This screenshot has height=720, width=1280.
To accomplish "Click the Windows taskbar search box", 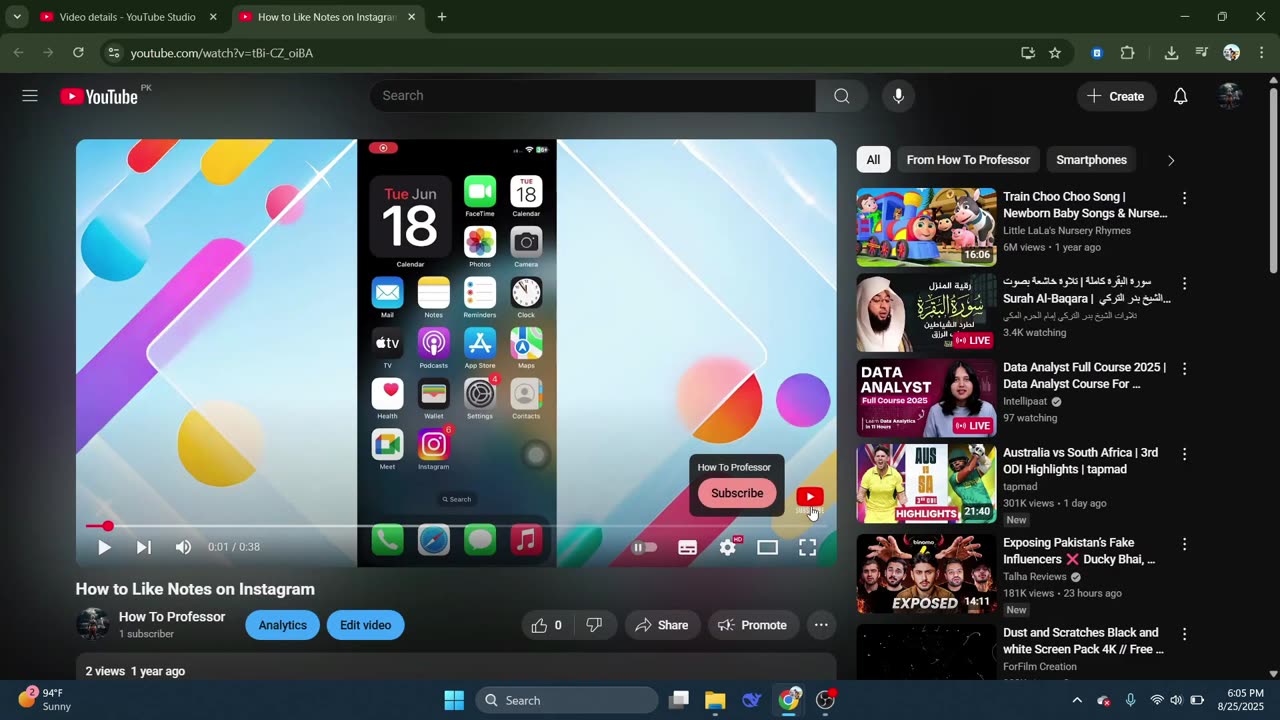I will (x=565, y=700).
